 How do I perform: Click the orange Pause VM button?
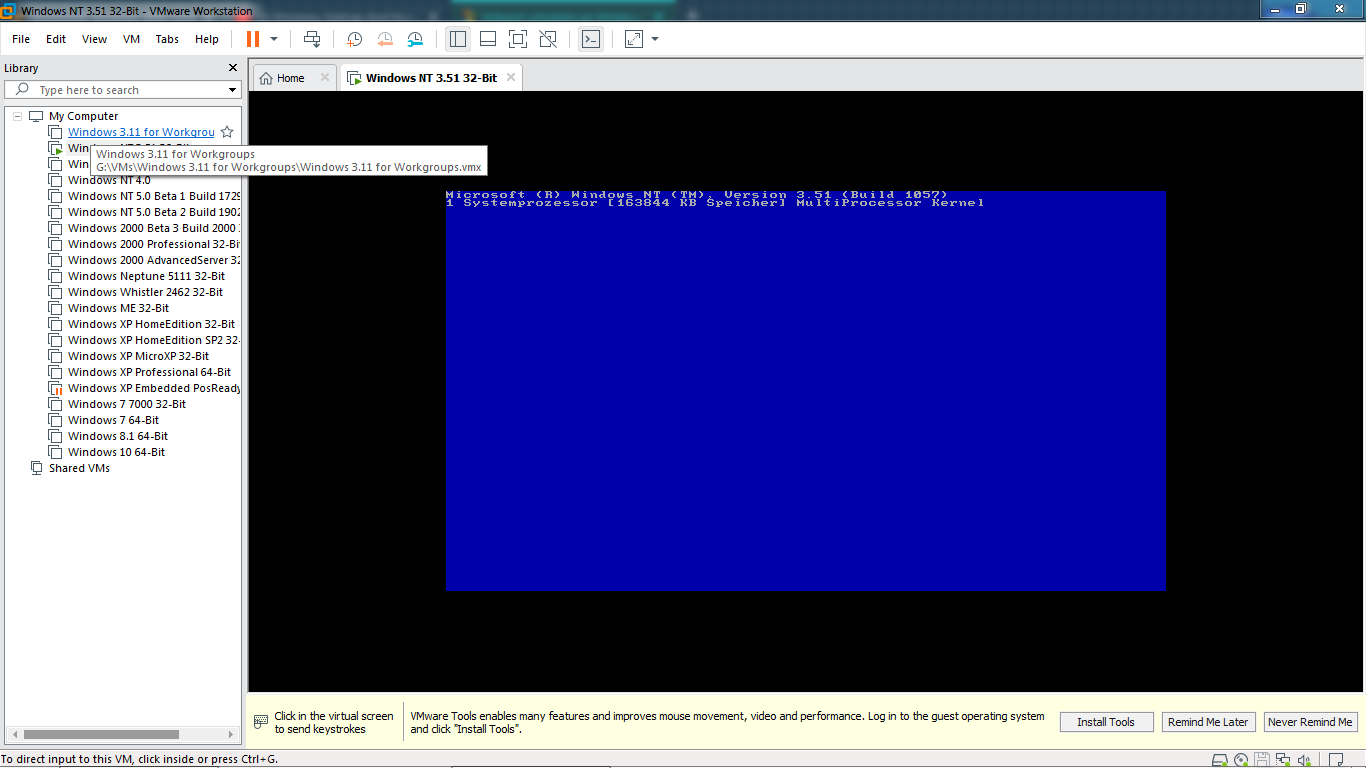[252, 39]
